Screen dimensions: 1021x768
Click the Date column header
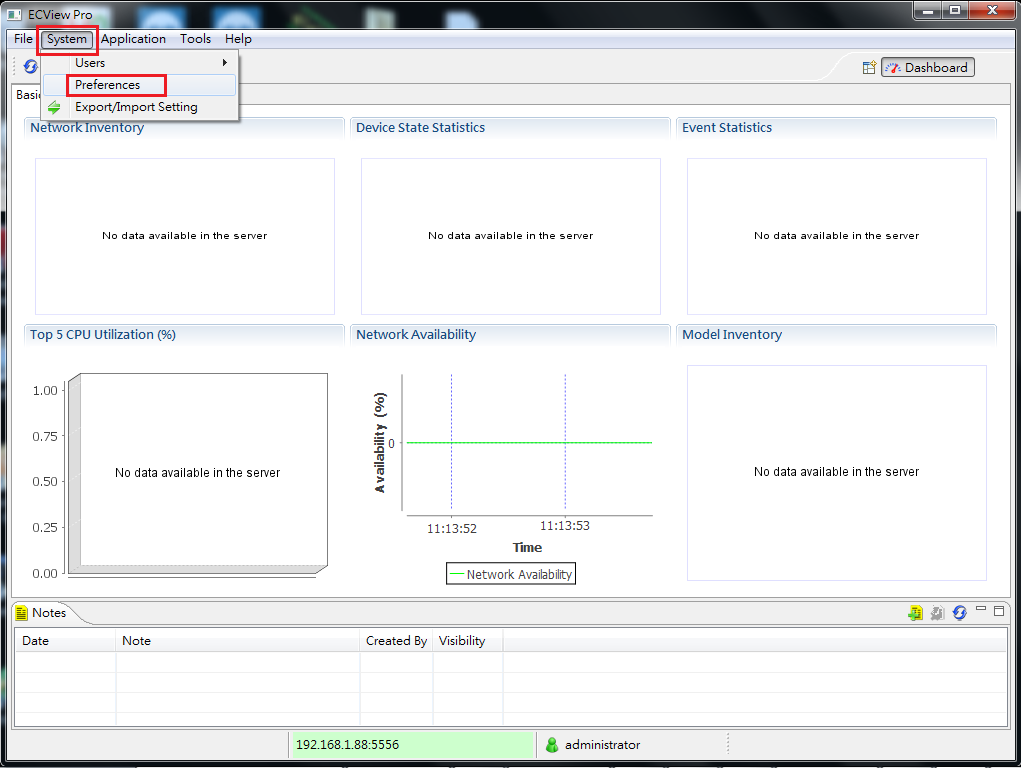click(65, 641)
